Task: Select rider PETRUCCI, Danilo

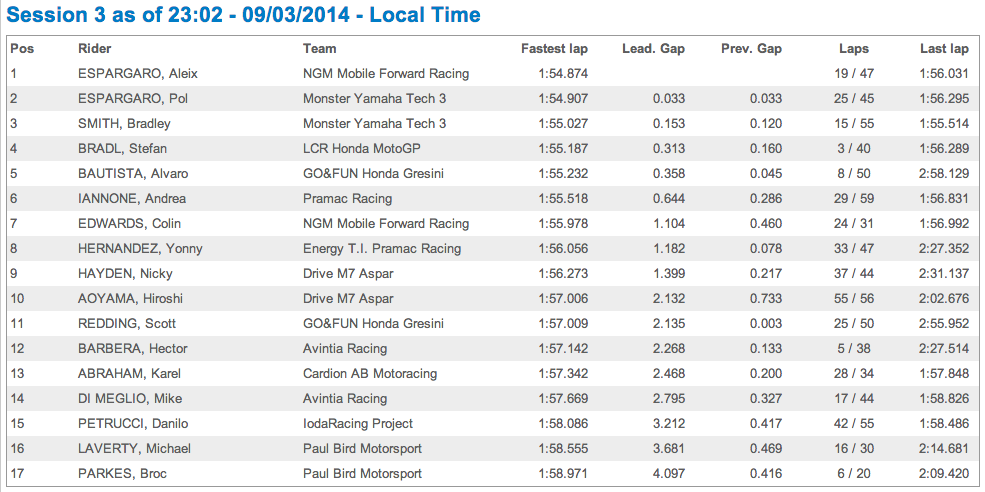Action: click(133, 424)
